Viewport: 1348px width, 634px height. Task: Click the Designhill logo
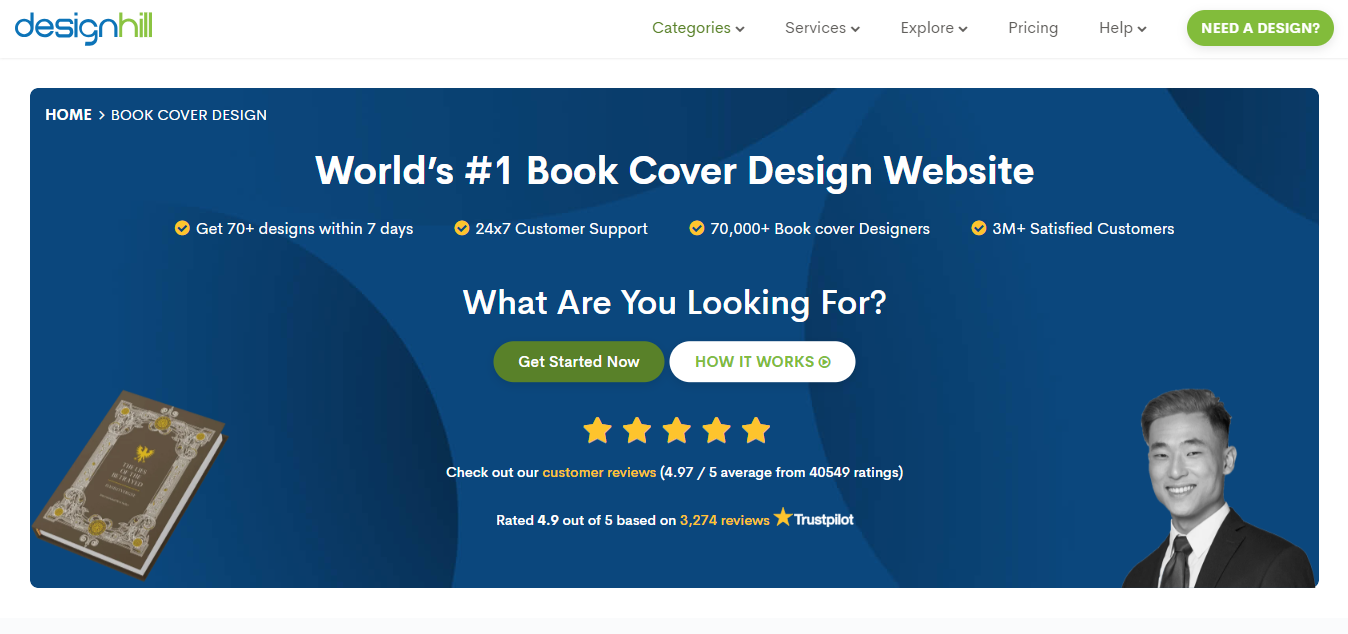pos(84,28)
